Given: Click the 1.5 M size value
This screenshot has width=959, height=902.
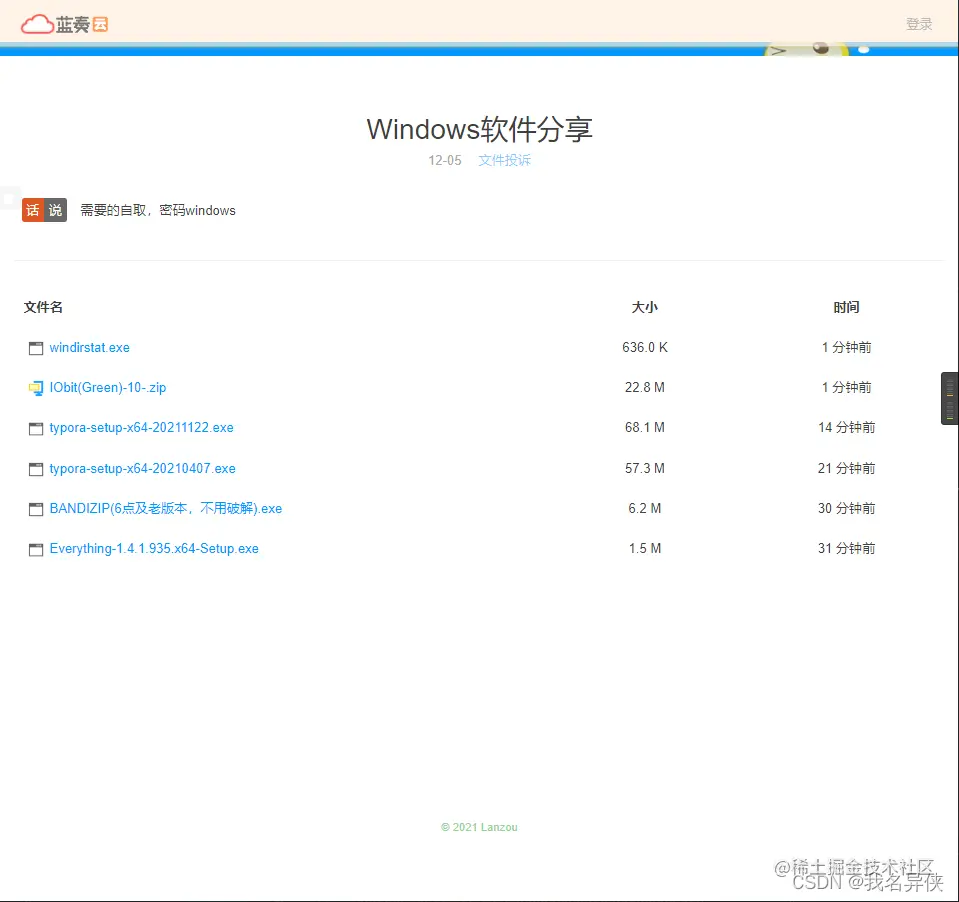Looking at the screenshot, I should click(645, 549).
